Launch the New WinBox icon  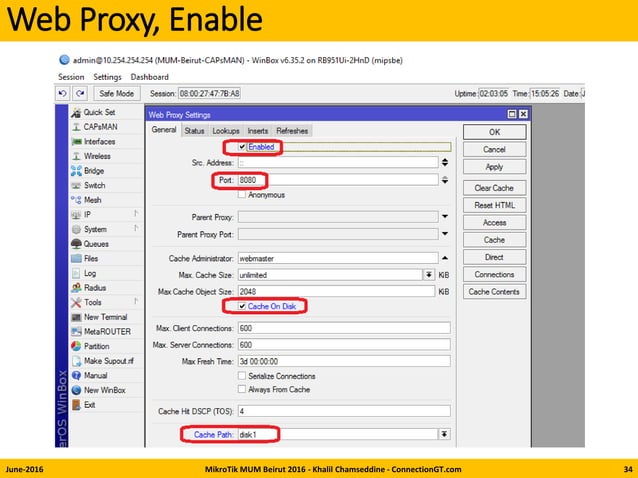76,390
